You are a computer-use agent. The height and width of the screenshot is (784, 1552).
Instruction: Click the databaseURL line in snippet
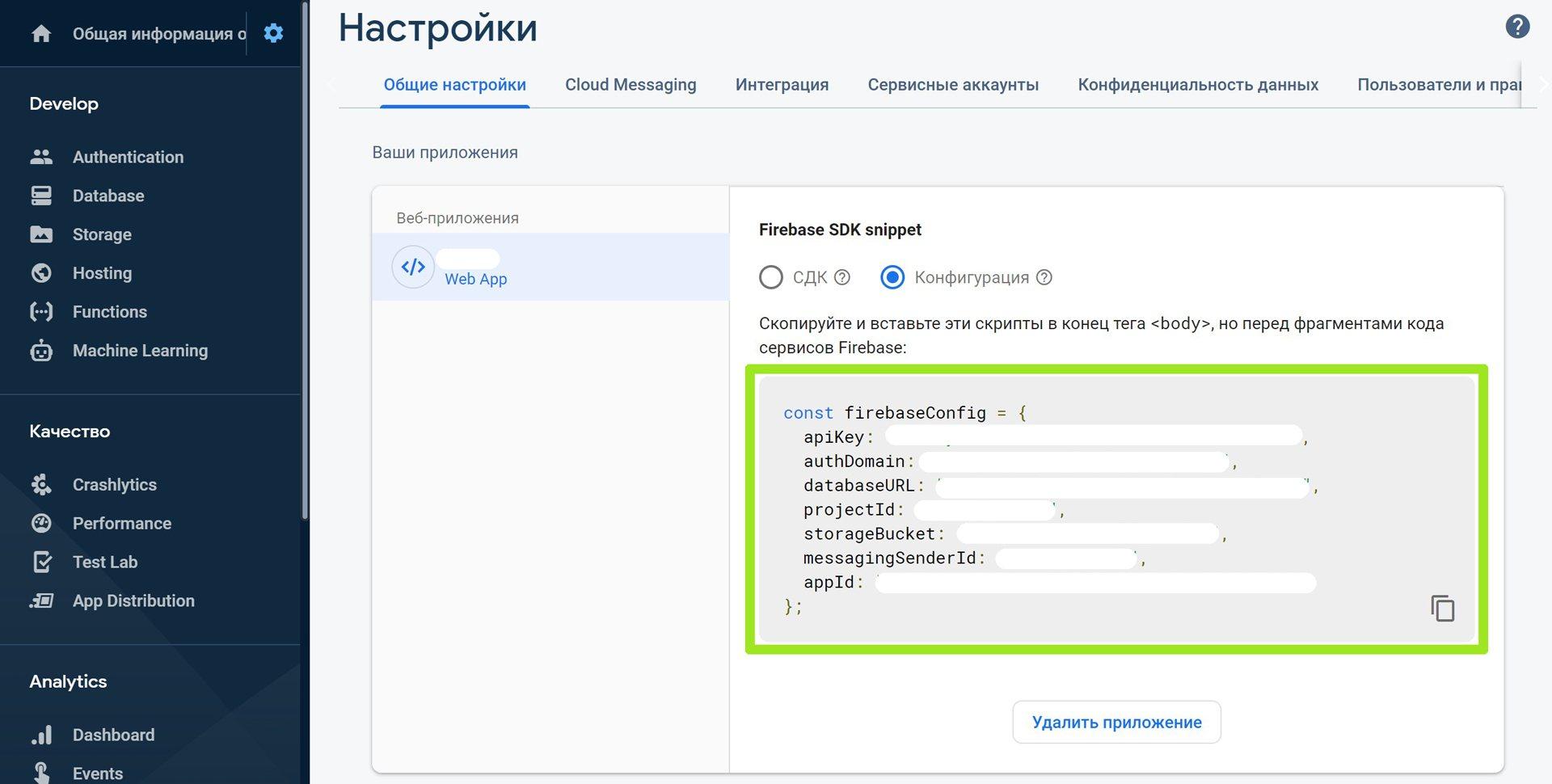click(1061, 486)
